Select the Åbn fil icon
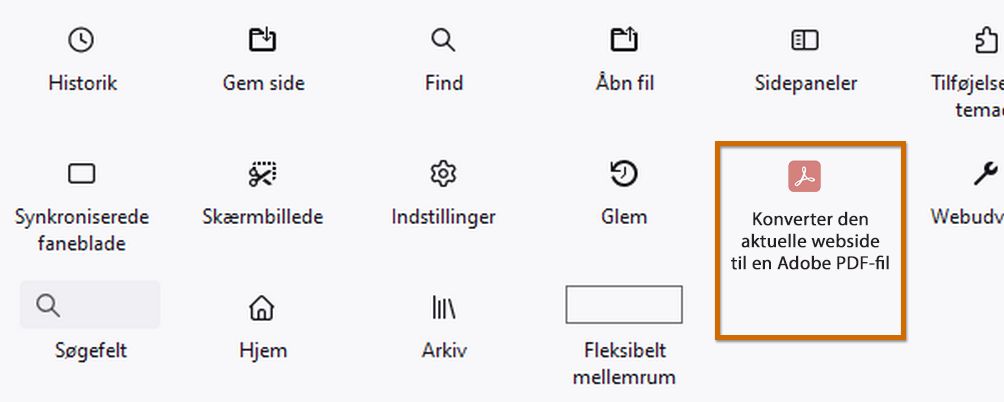1004x402 pixels. coord(624,40)
